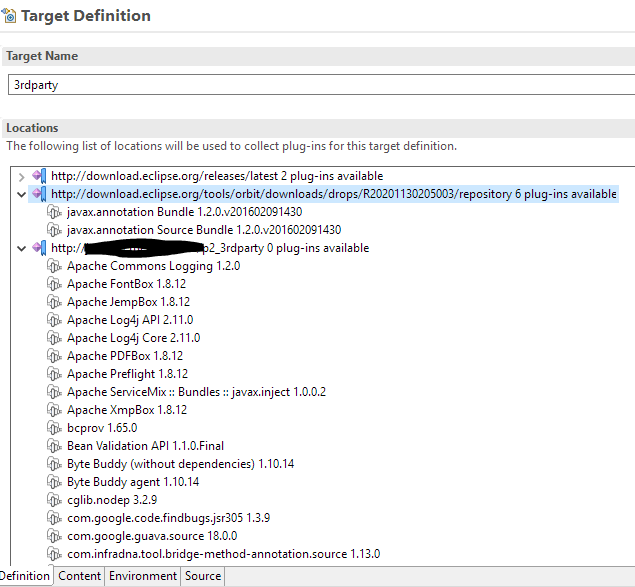Open the Environment tab
This screenshot has height=587, width=635.
coord(143,576)
